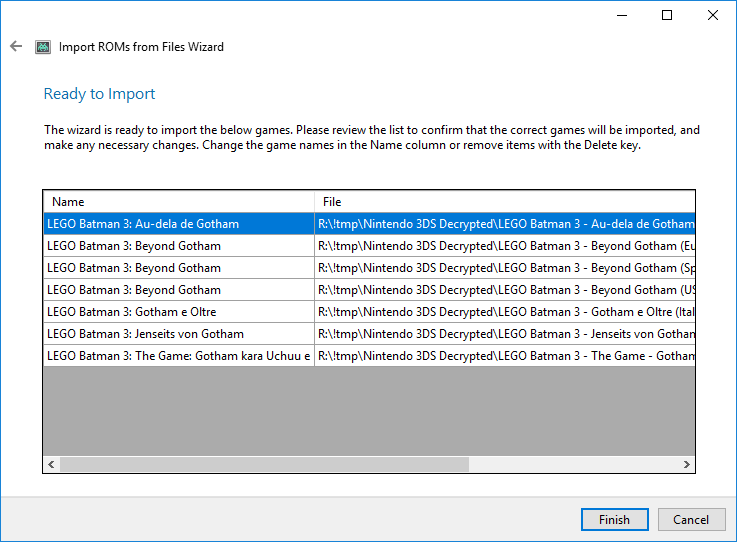
Task: Select LEGO Batman 3: Jenseits von Gotham
Action: [x=179, y=334]
